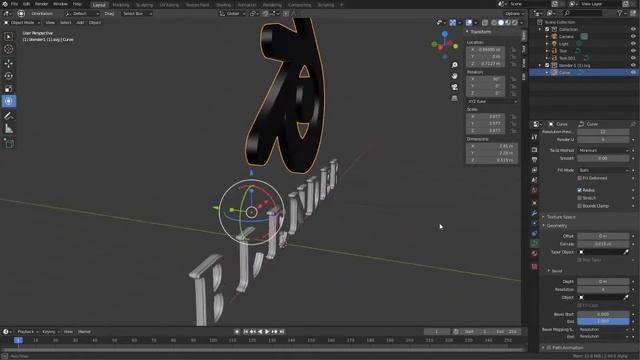640x360 pixels.
Task: Click the Extrude value field
Action: pos(603,244)
